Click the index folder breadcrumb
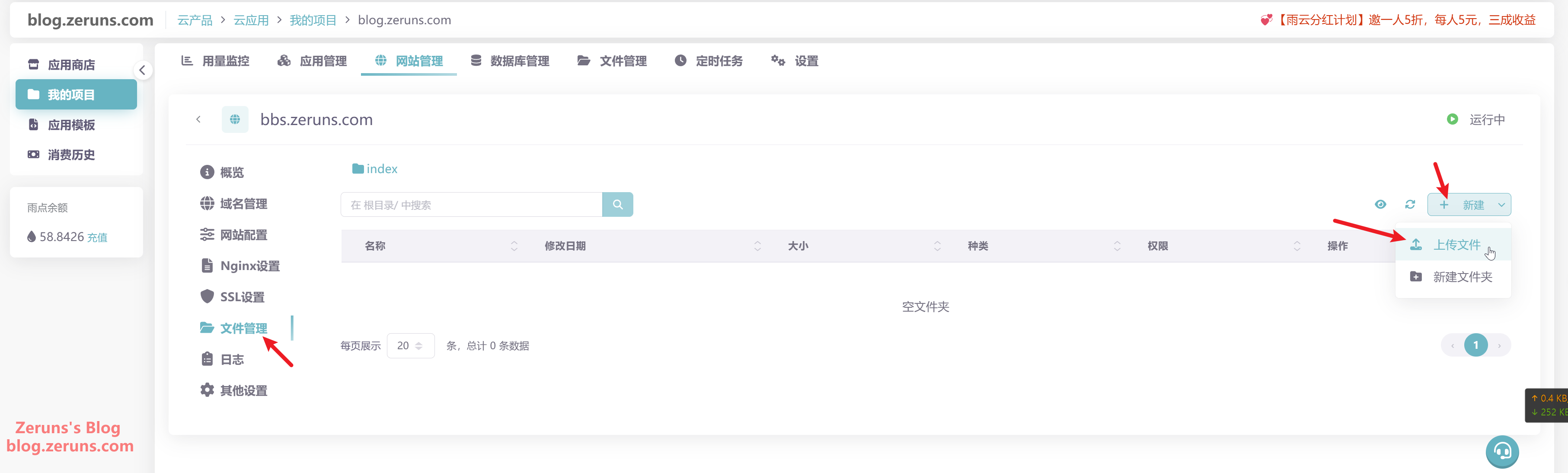 click(375, 169)
